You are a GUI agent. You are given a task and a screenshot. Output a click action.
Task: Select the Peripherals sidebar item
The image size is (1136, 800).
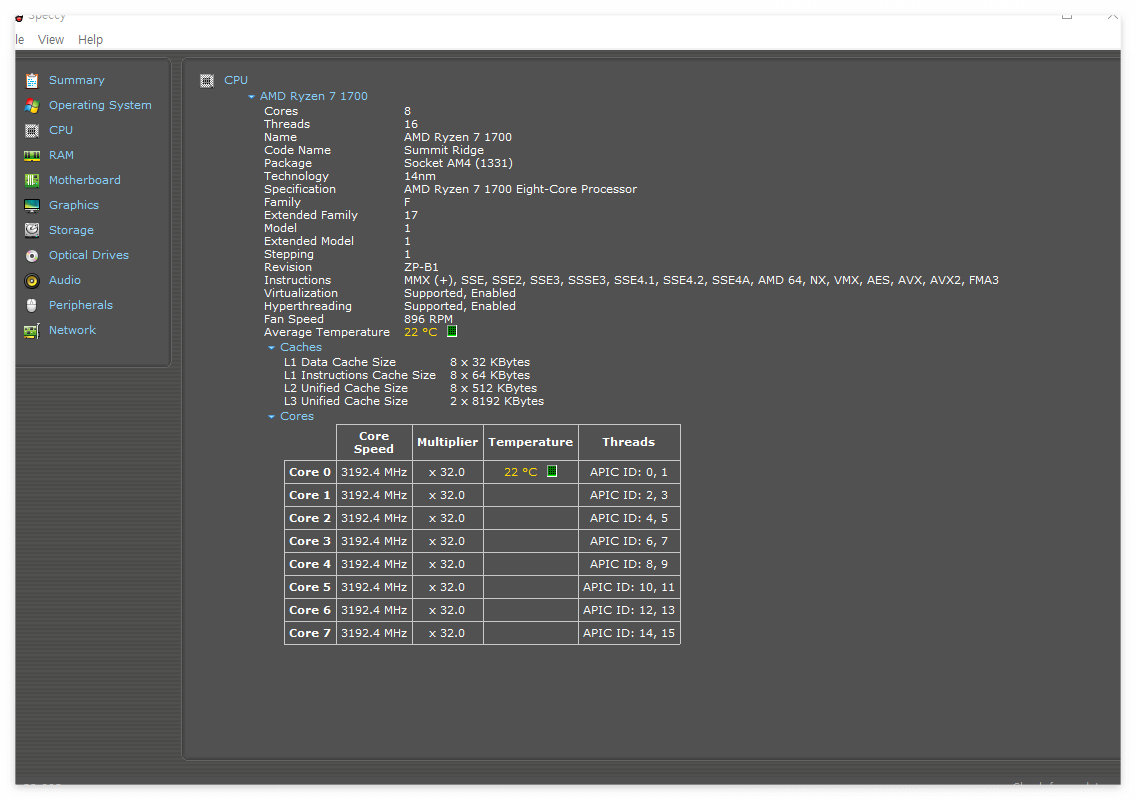pyautogui.click(x=80, y=305)
